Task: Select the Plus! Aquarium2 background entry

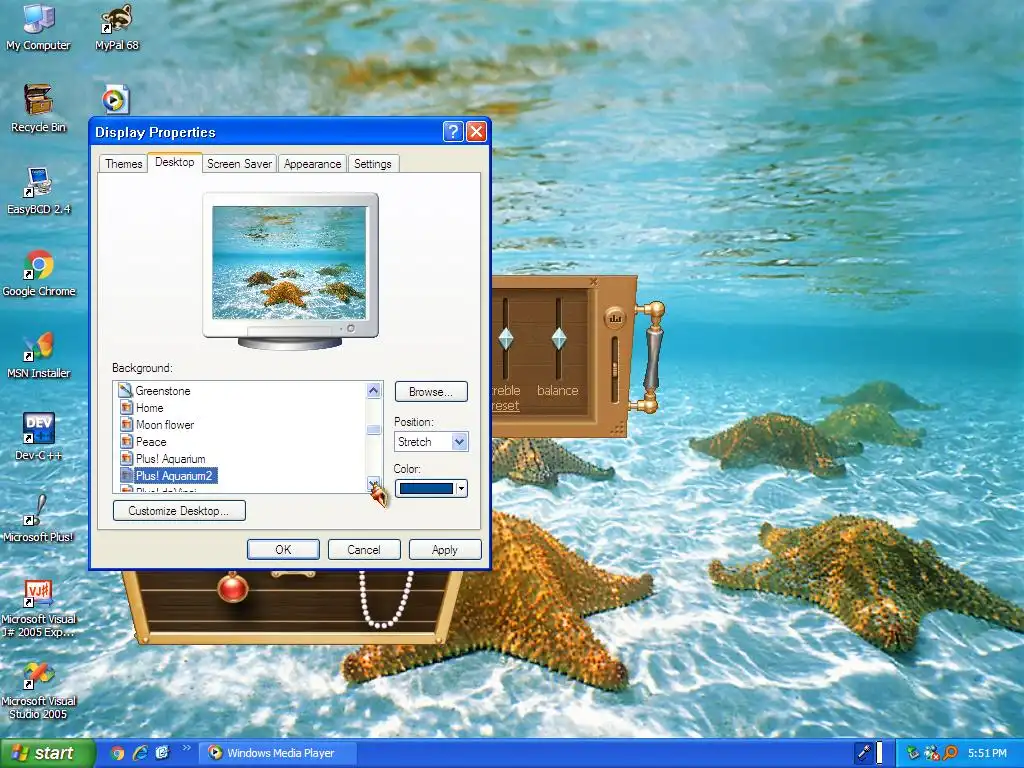Action: [x=174, y=475]
